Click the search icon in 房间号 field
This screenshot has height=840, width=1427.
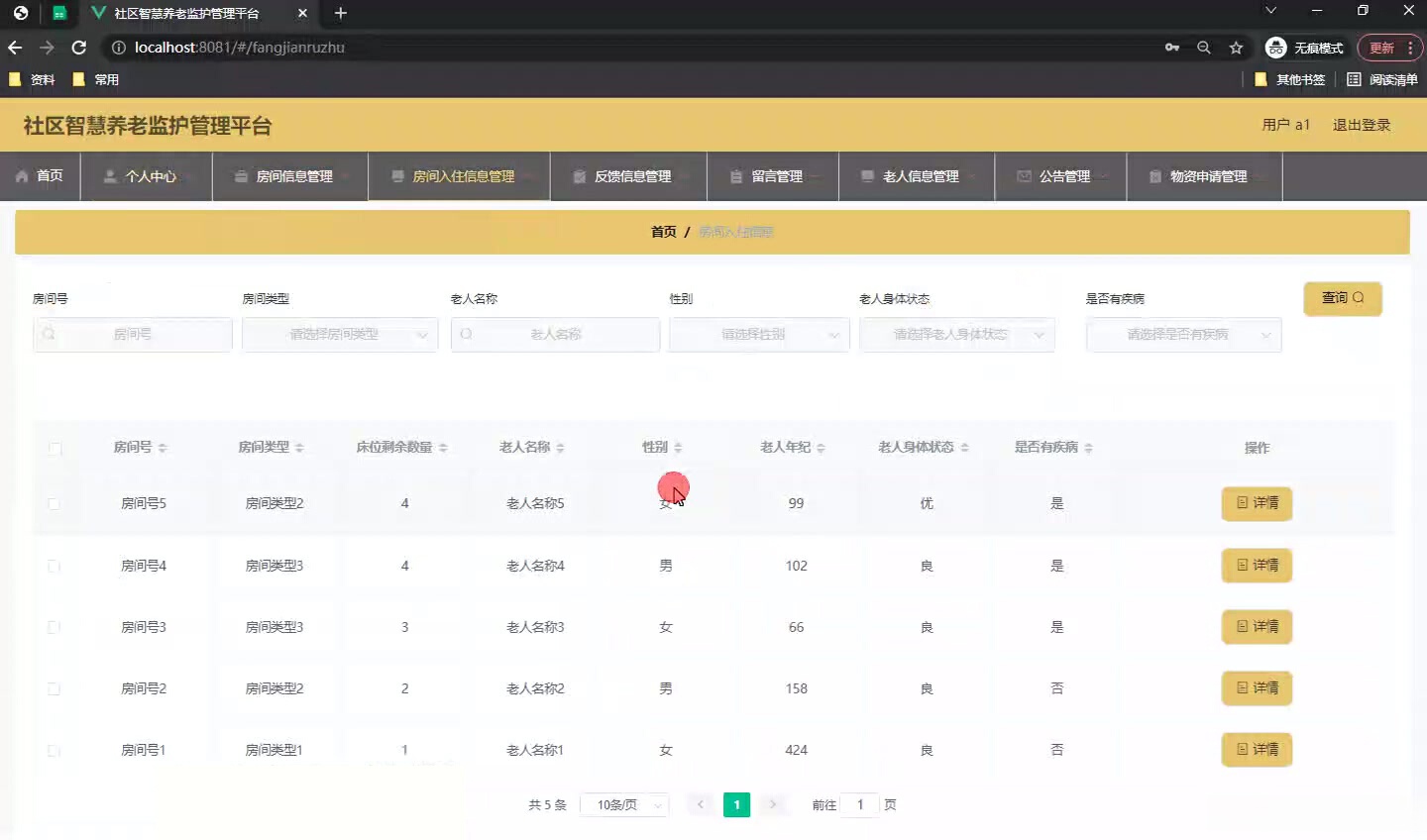(x=49, y=335)
